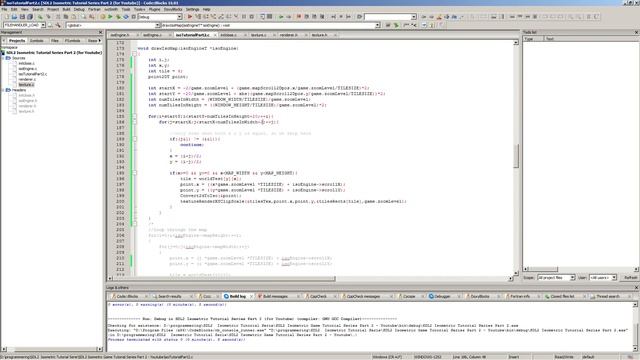
Task: Click the Open file toolbar icon
Action: pos(14,17)
